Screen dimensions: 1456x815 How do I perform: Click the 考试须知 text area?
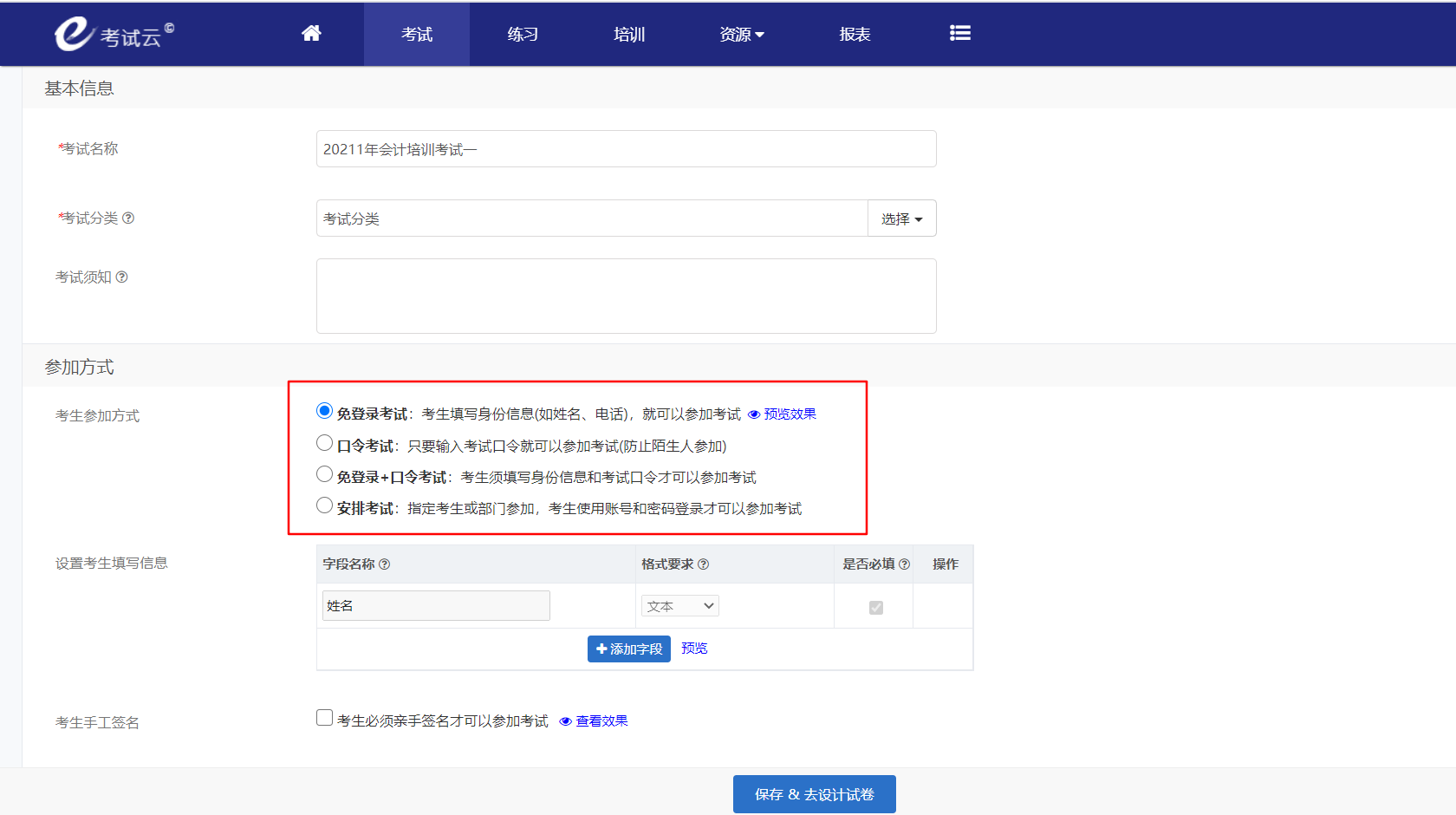(627, 297)
